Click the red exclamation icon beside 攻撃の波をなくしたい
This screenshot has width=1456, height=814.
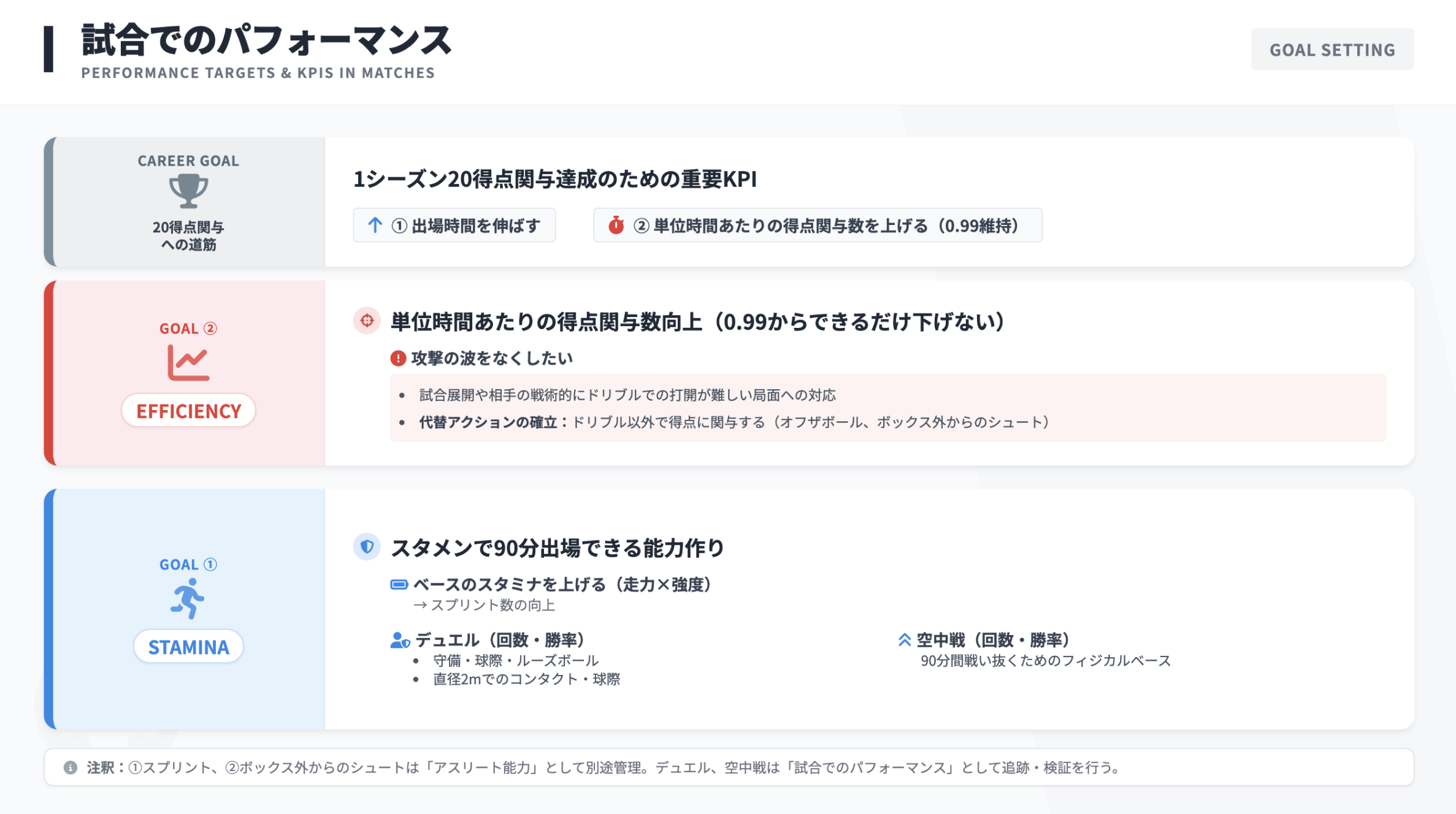[x=398, y=358]
